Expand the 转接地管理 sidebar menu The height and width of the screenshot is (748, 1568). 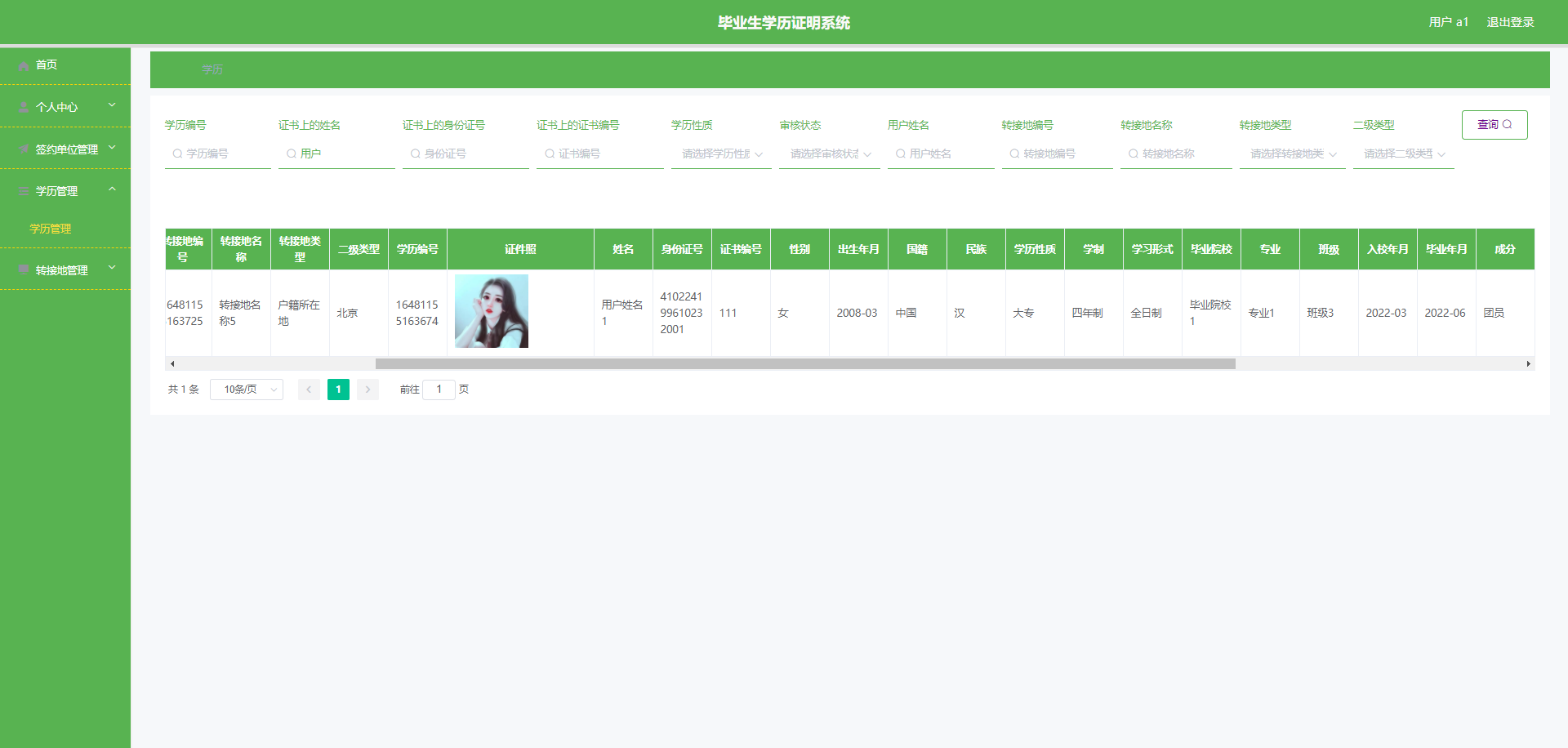[112, 268]
